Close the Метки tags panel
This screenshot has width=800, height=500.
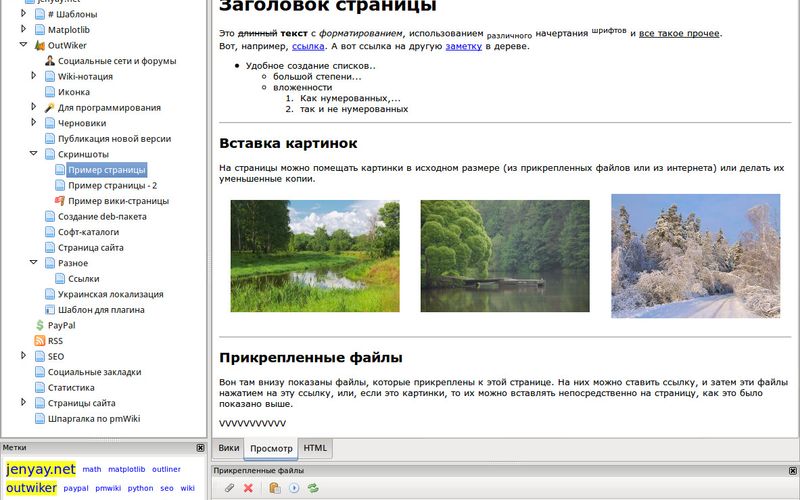[x=200, y=448]
